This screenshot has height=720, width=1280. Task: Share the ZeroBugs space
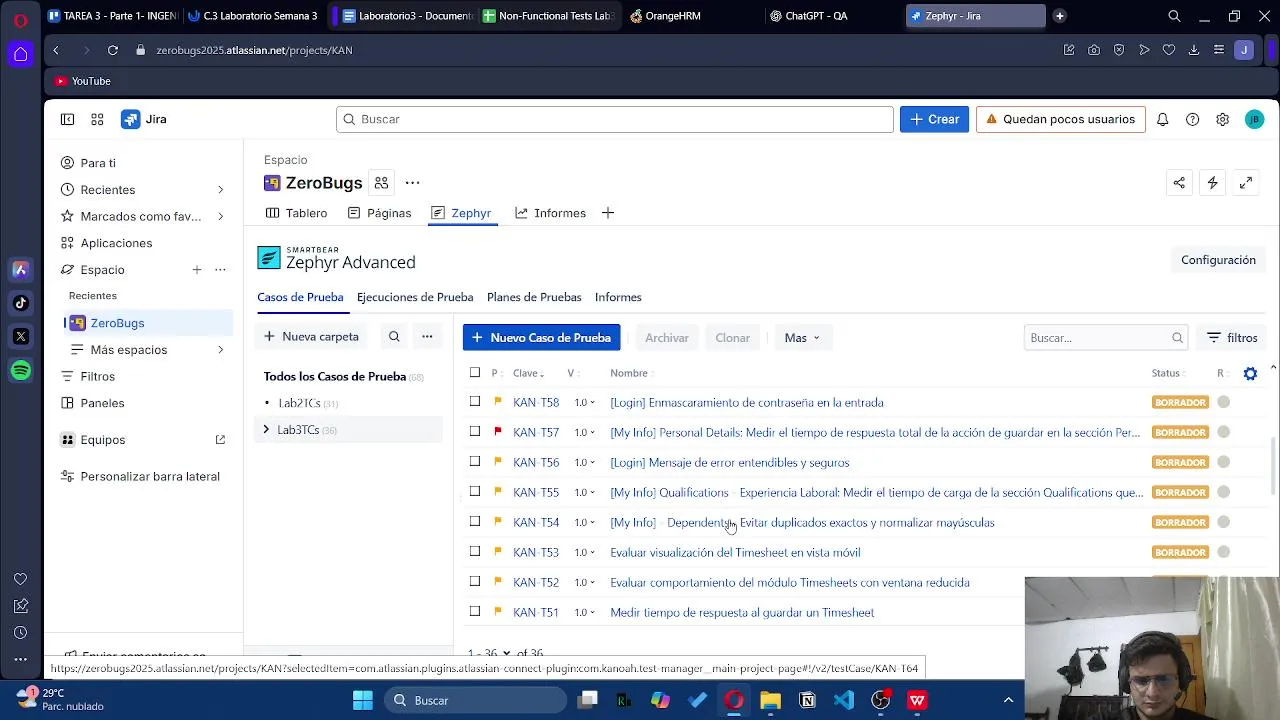click(1179, 183)
